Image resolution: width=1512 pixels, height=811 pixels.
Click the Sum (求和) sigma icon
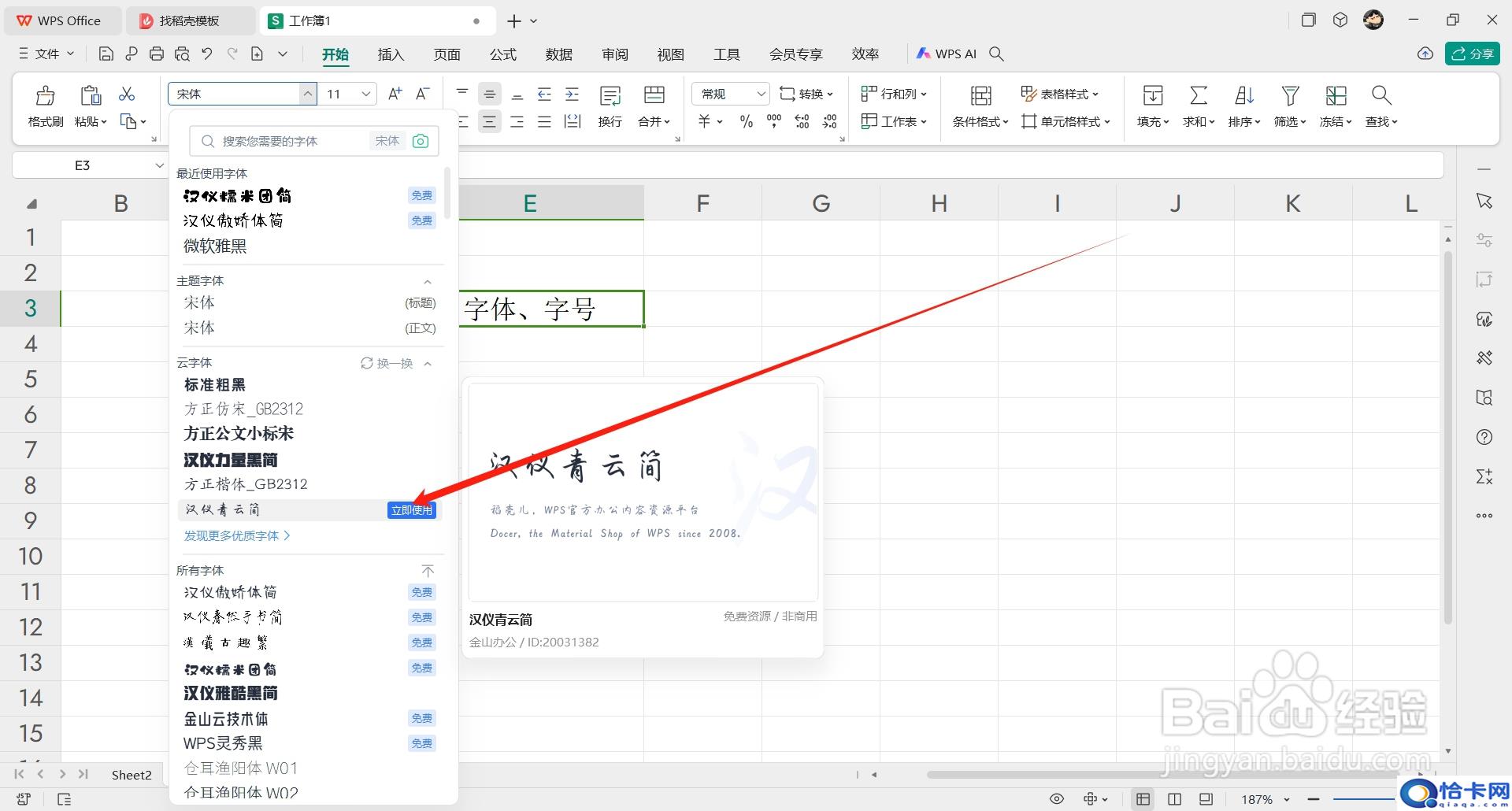click(x=1199, y=95)
